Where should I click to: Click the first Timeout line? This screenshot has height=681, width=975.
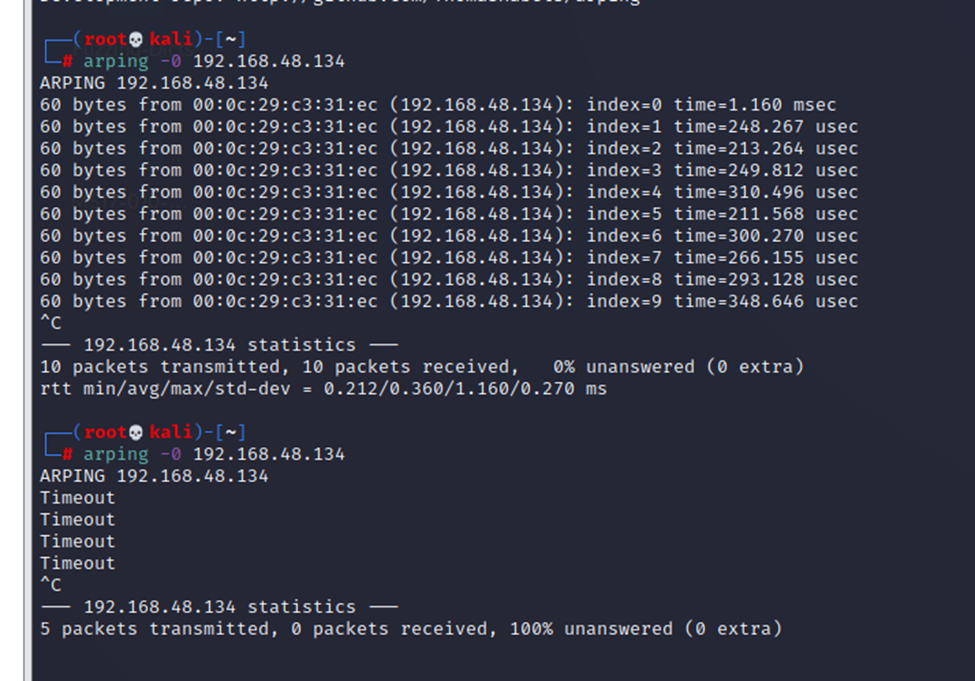(78, 498)
